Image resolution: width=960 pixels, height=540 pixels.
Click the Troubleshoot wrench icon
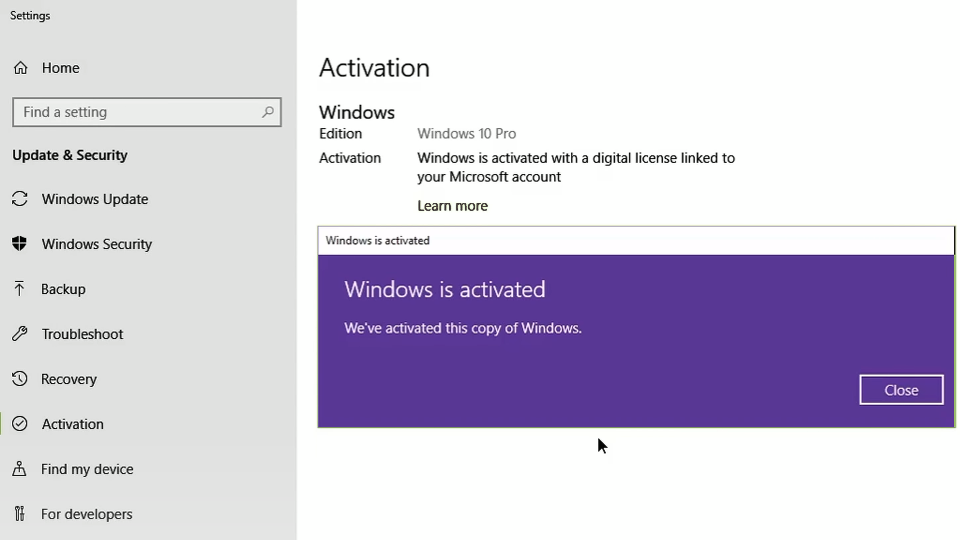20,334
